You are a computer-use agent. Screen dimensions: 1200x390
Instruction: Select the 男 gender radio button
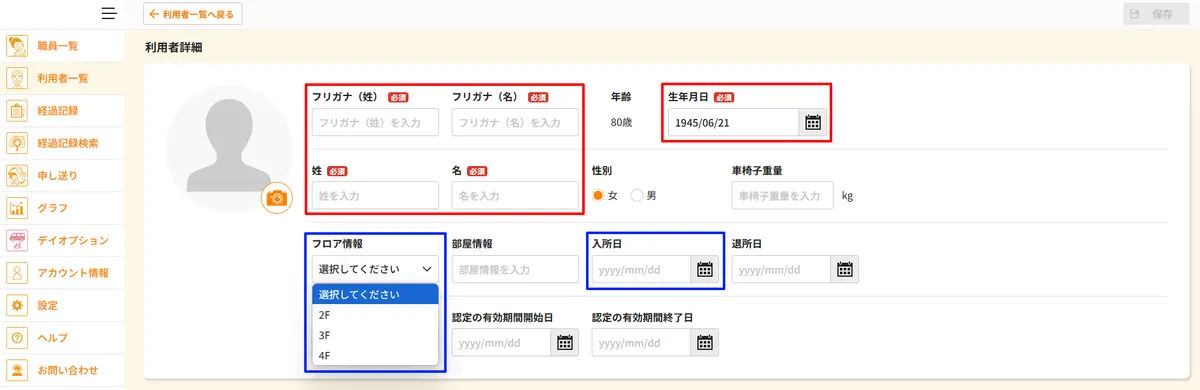637,195
